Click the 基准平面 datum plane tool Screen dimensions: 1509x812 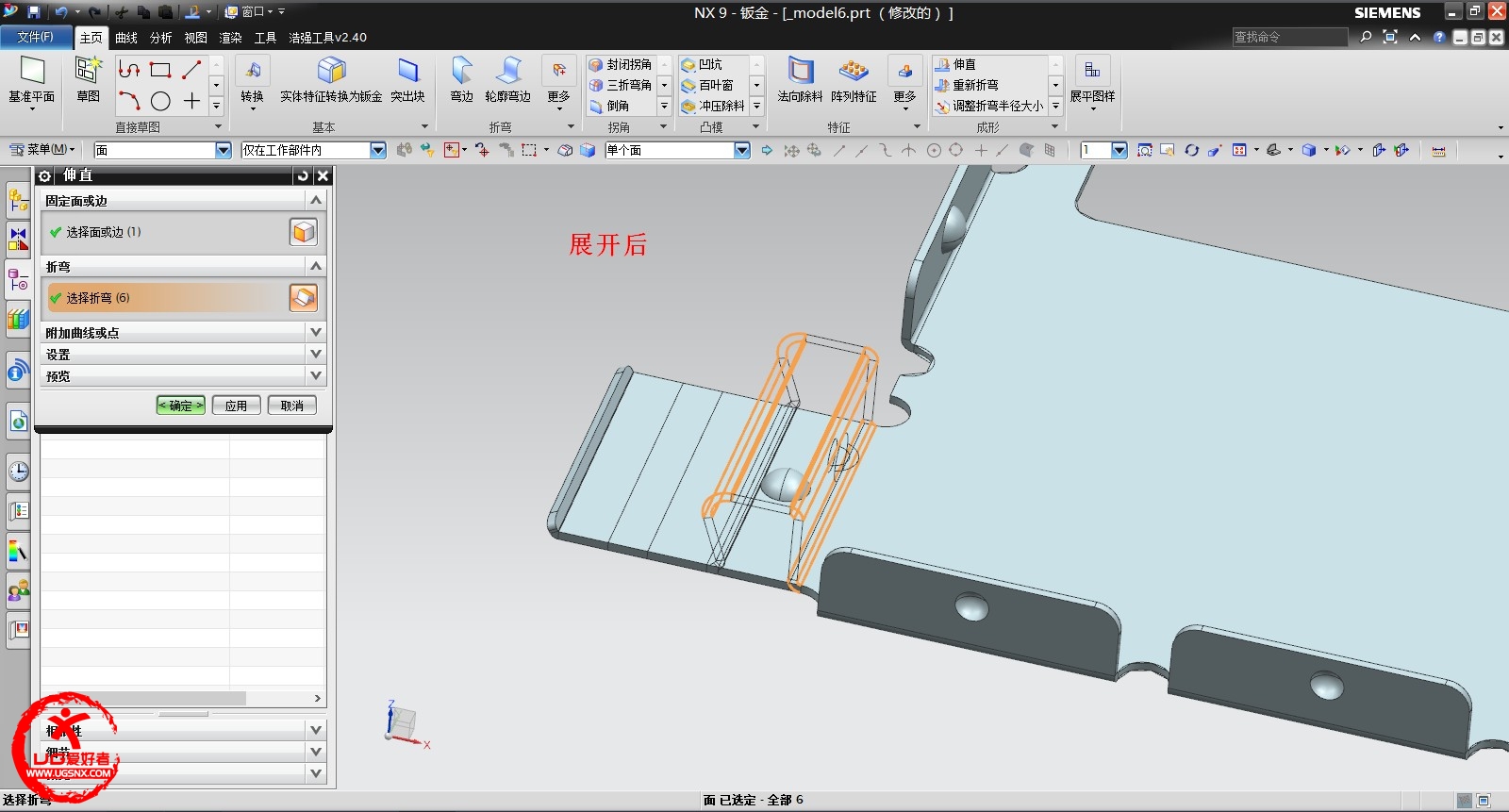[x=31, y=81]
